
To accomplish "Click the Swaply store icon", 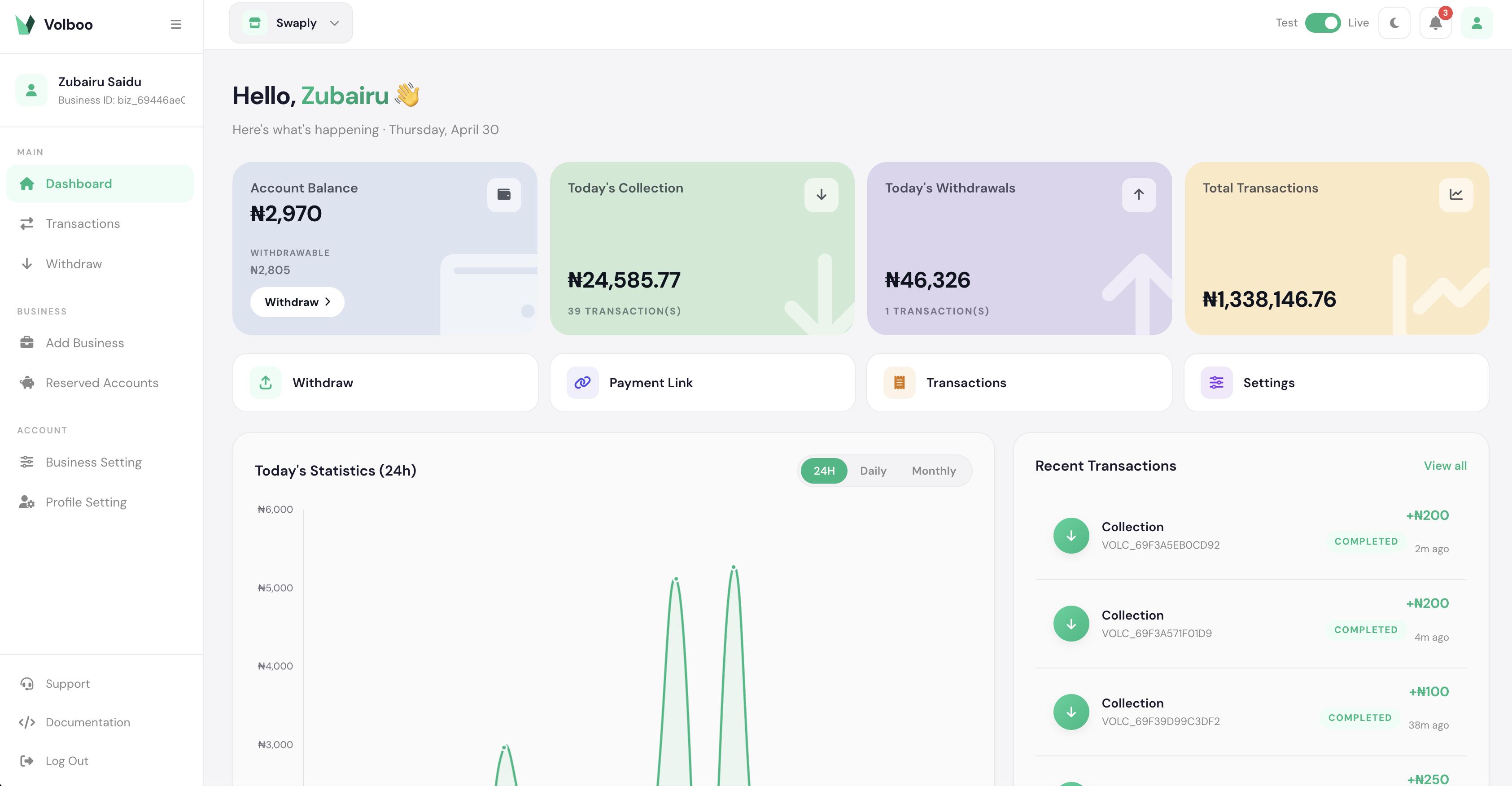I will [x=255, y=23].
